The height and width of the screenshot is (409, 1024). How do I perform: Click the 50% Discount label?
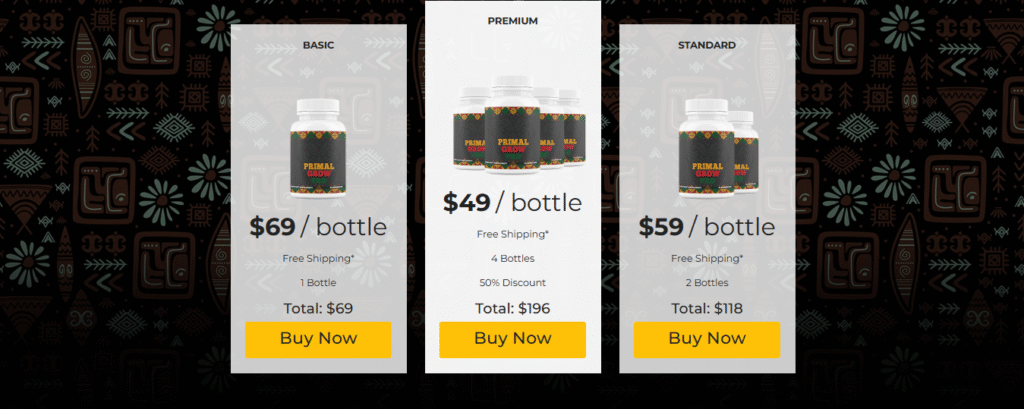[513, 283]
